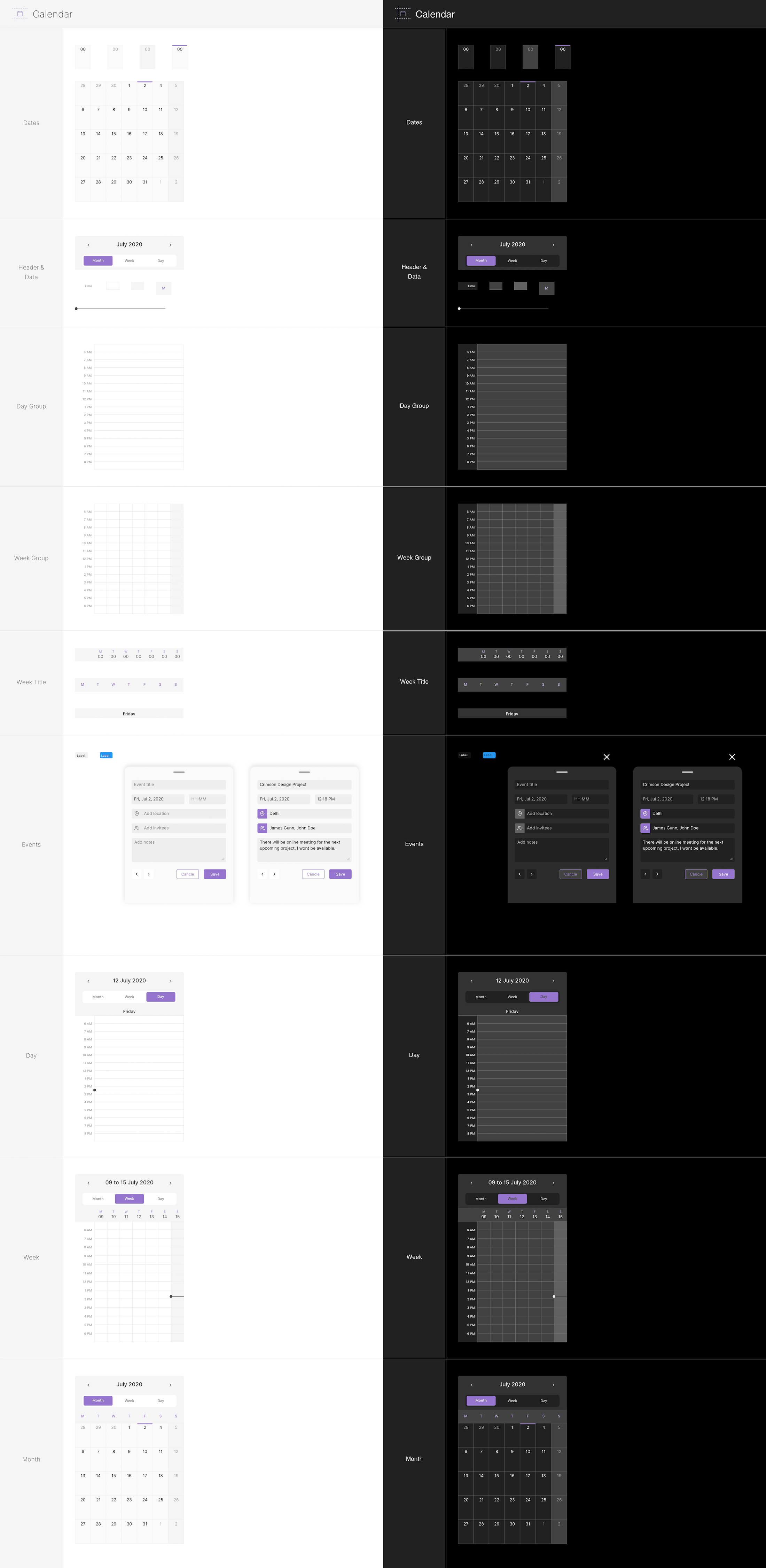Click the drag handle atop light Crimson Design Project card

(x=305, y=772)
